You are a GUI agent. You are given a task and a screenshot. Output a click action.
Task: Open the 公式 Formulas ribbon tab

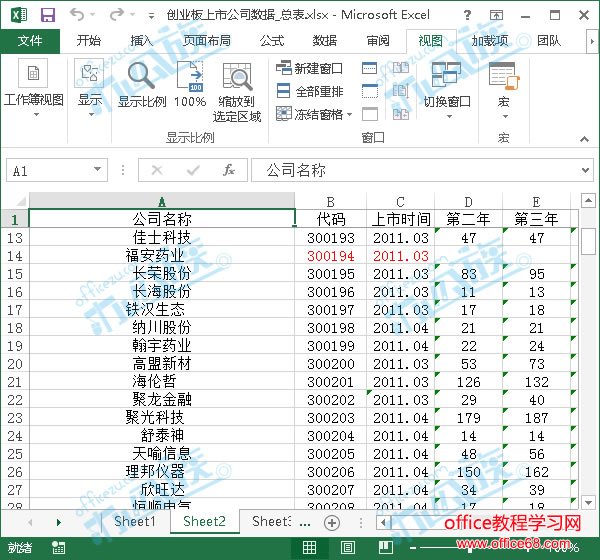tap(271, 40)
